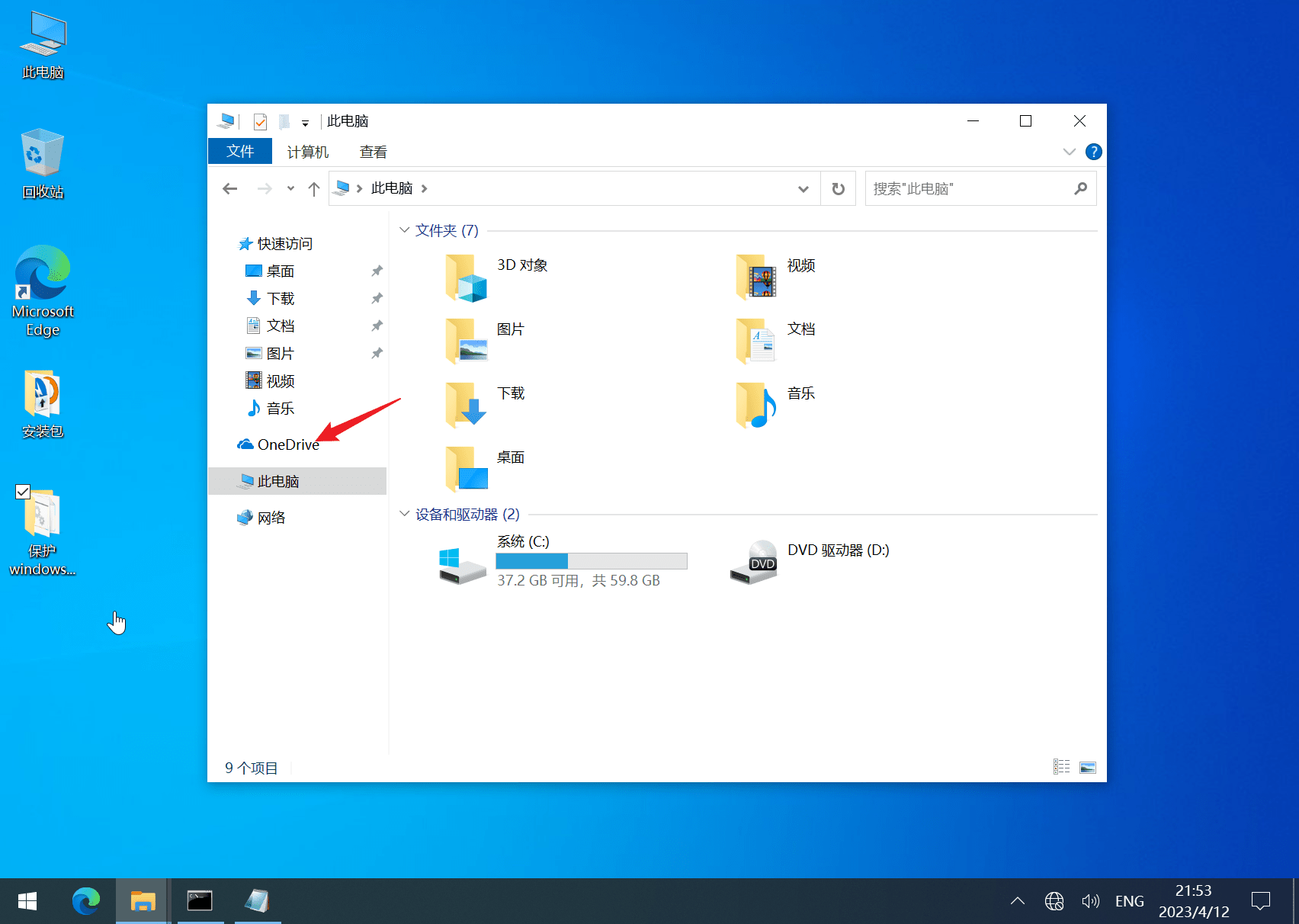
Task: Click "37.2 GB 可用, 共 59.8 GB" text
Action: click(579, 580)
